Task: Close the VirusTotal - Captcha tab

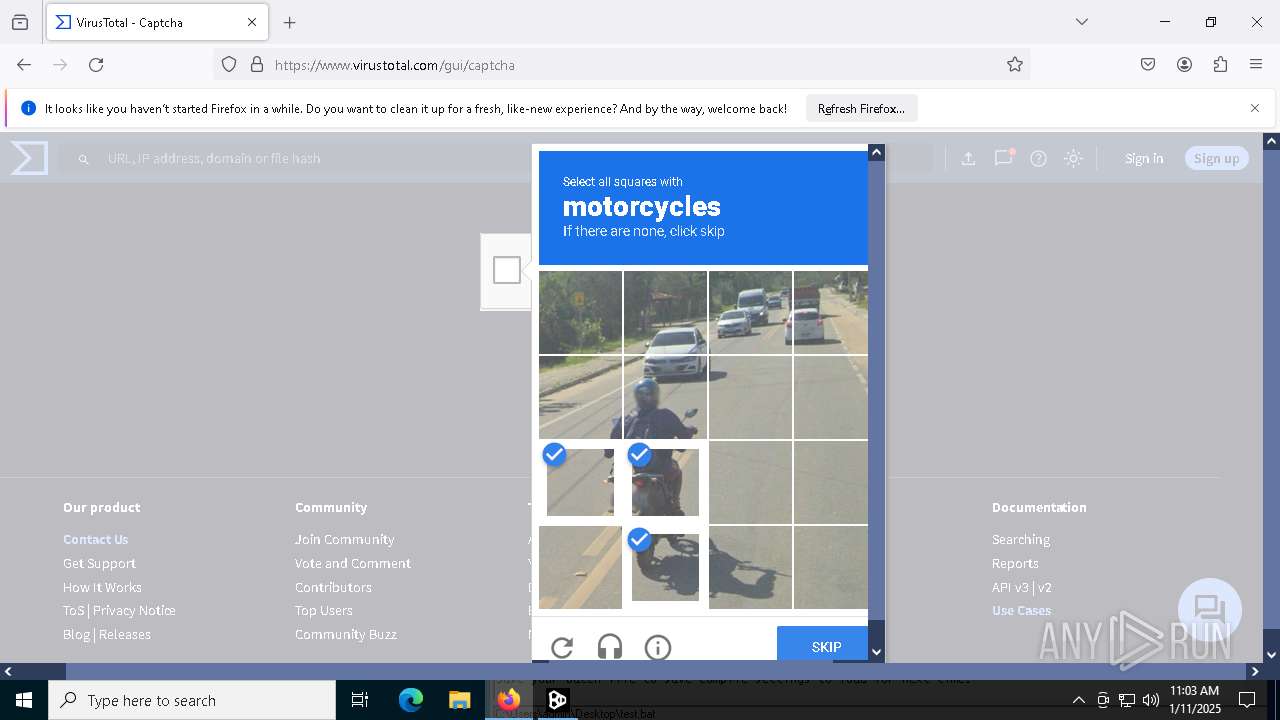Action: click(252, 22)
